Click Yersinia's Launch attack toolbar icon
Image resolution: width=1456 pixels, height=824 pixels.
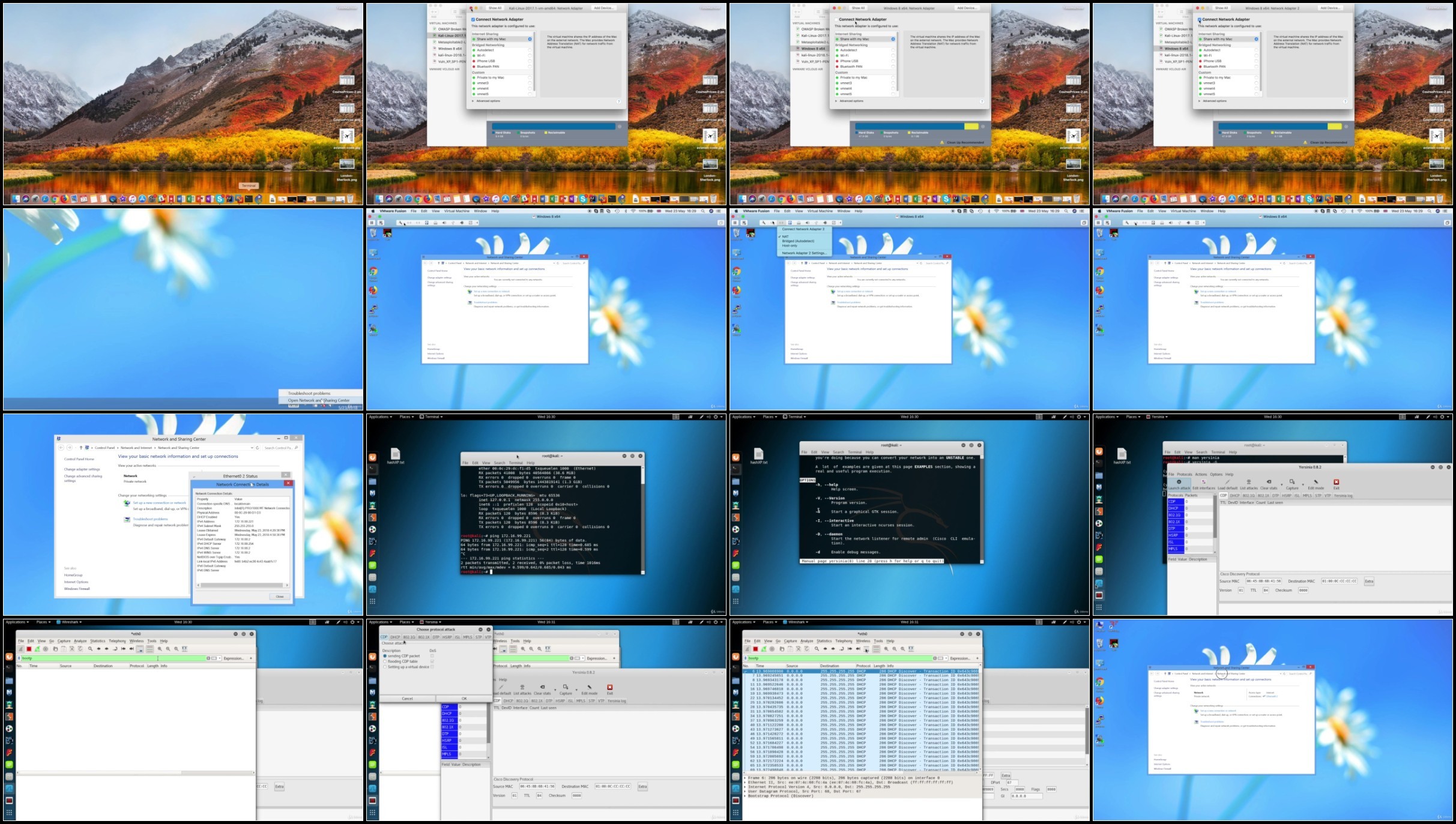click(1179, 484)
